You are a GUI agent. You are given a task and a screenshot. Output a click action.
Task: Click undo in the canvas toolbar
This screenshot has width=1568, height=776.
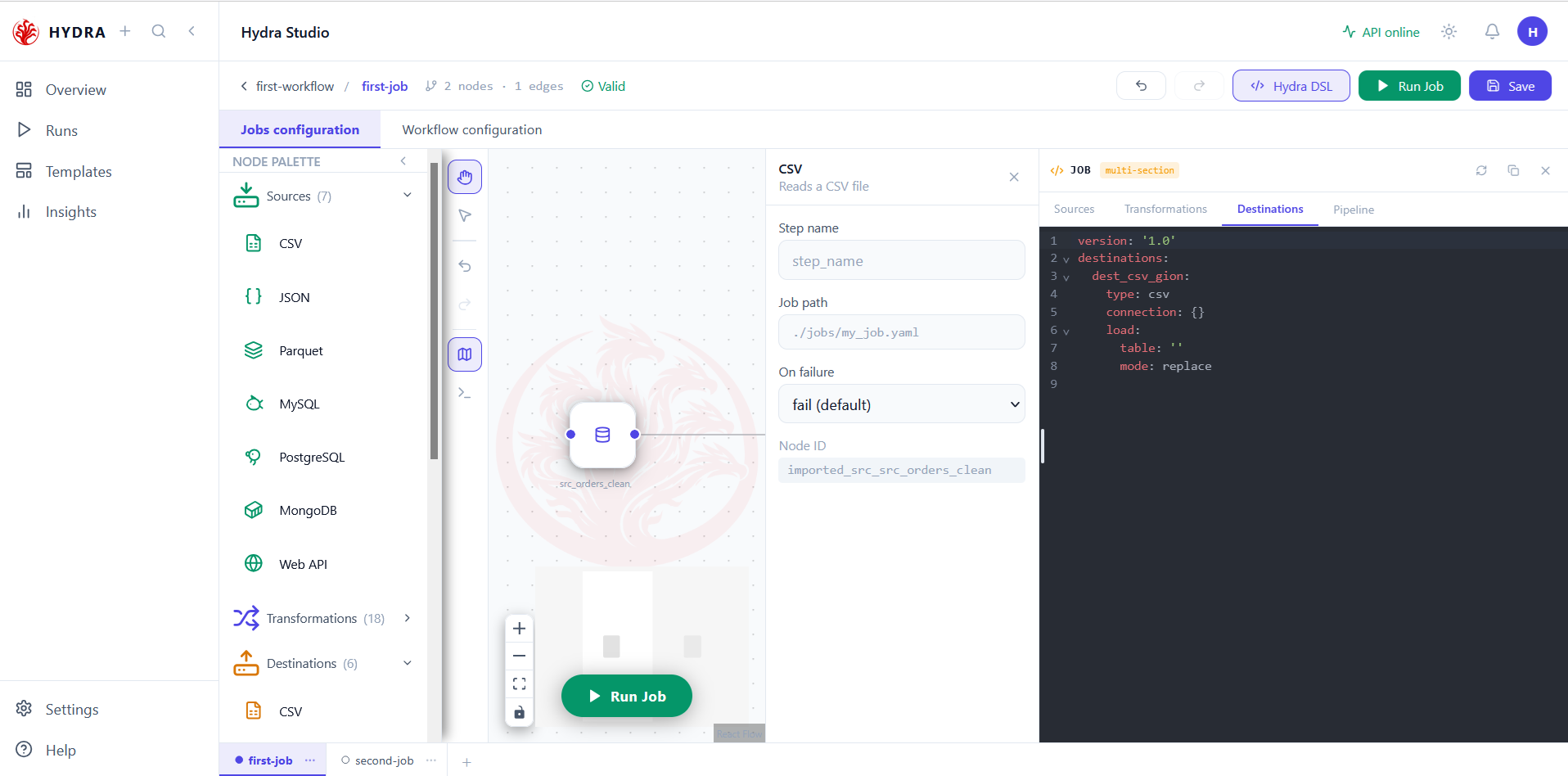[465, 266]
